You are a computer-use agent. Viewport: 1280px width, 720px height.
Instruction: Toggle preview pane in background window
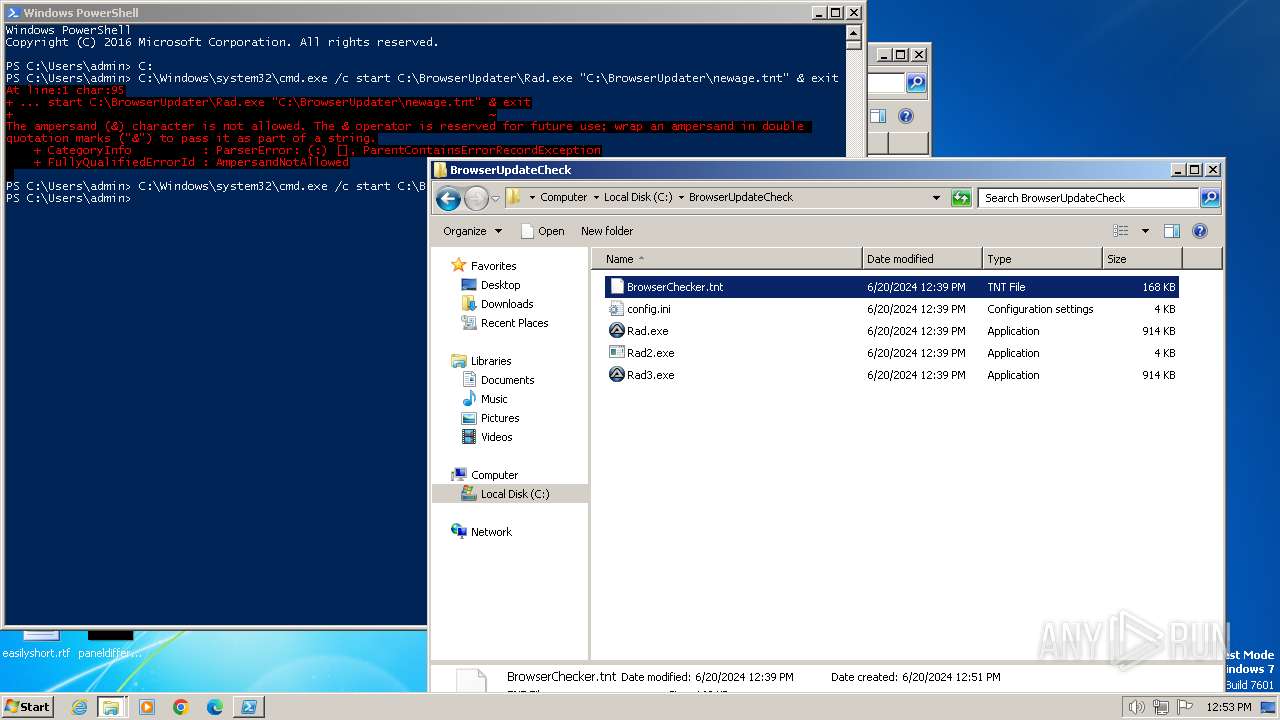878,116
